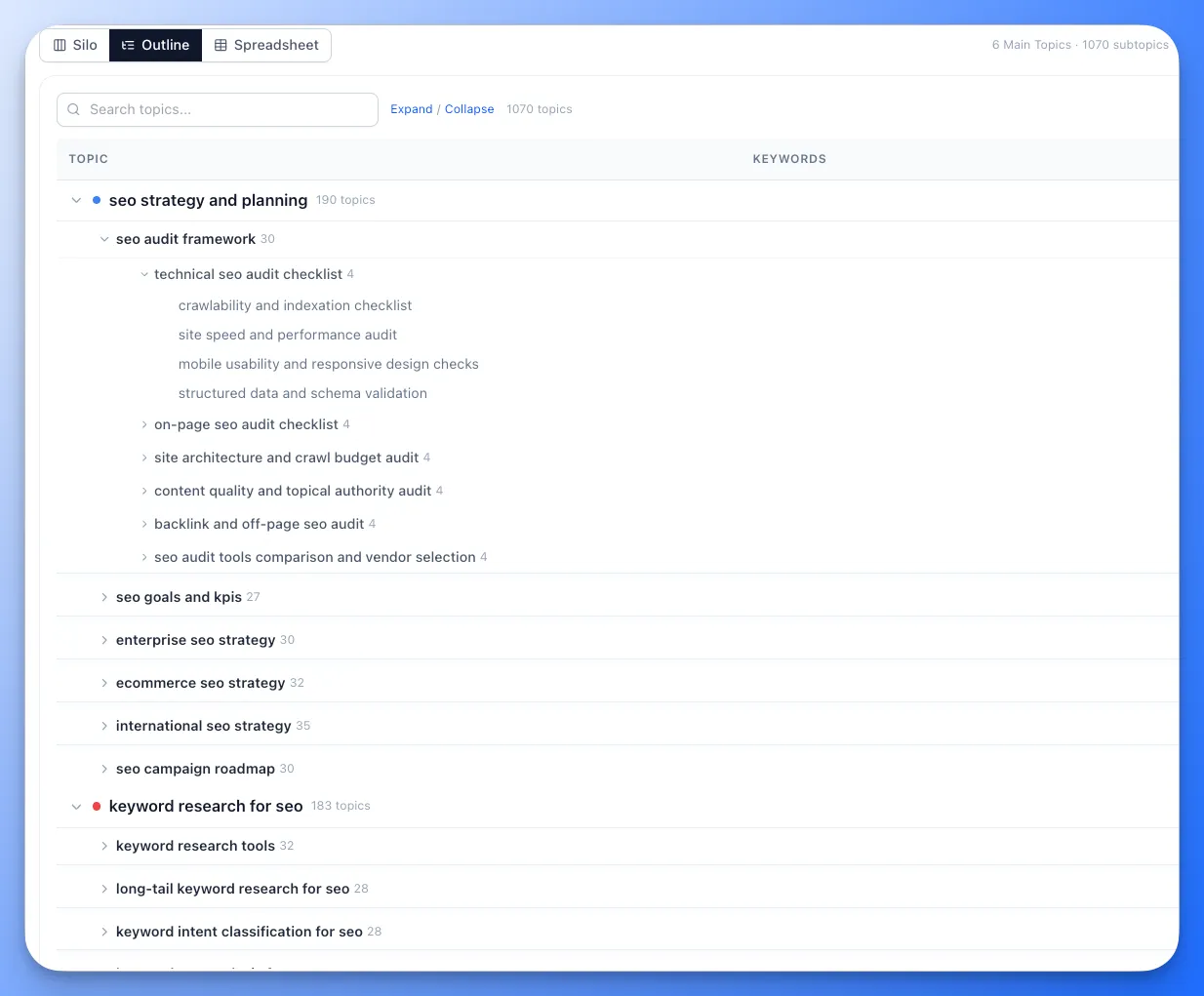Click the Expand link
This screenshot has height=996, width=1204.
(x=411, y=109)
